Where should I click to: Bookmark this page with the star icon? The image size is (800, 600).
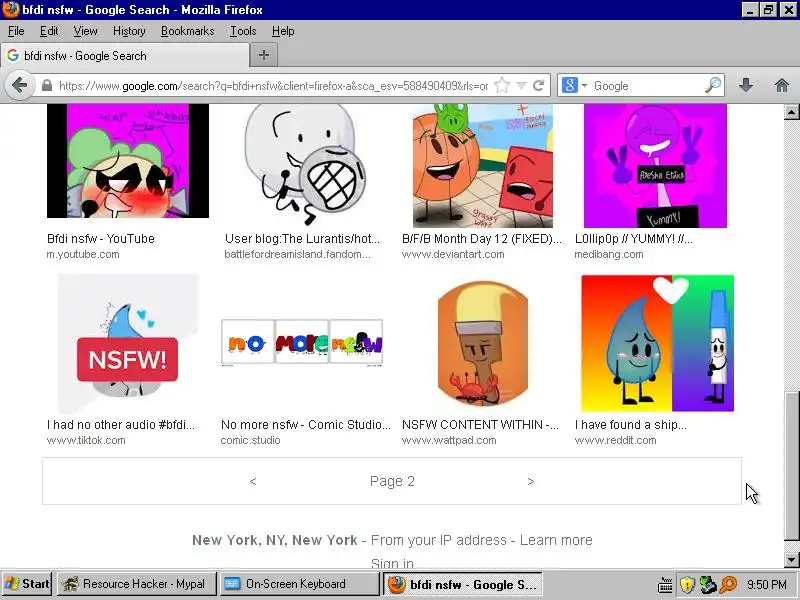coord(502,85)
